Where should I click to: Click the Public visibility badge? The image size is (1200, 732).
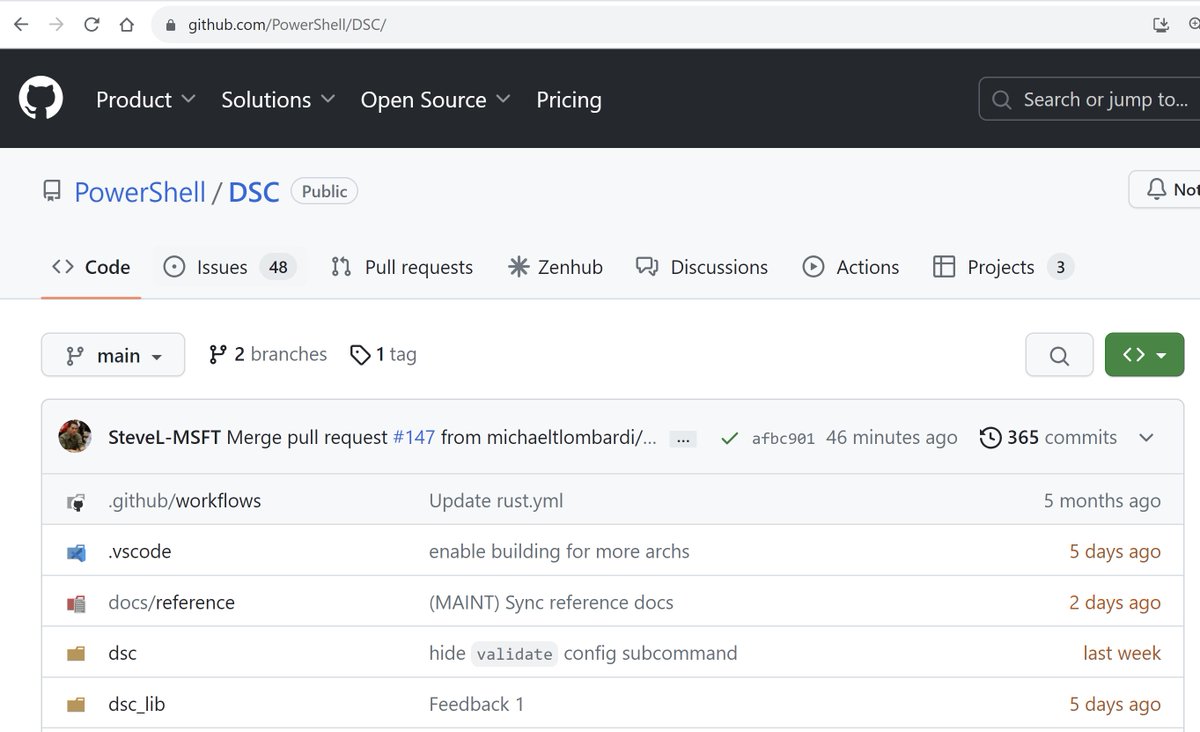pos(324,191)
